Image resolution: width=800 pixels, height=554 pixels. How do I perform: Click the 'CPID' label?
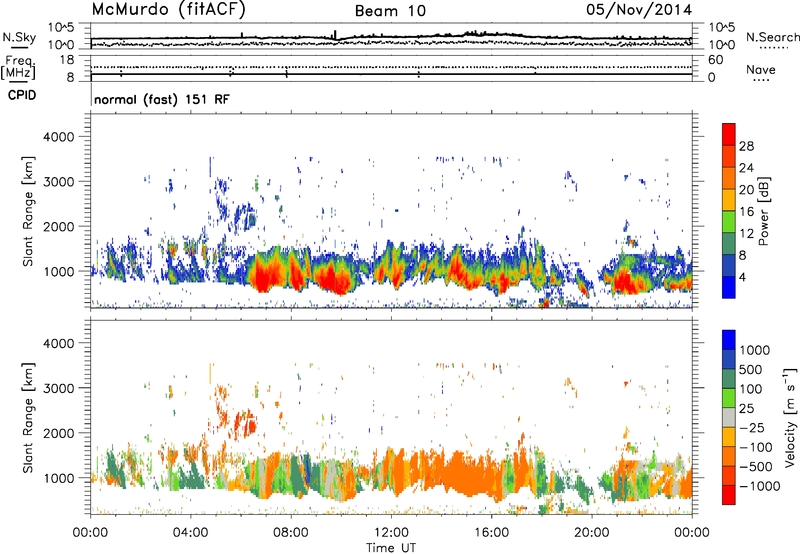tap(22, 95)
